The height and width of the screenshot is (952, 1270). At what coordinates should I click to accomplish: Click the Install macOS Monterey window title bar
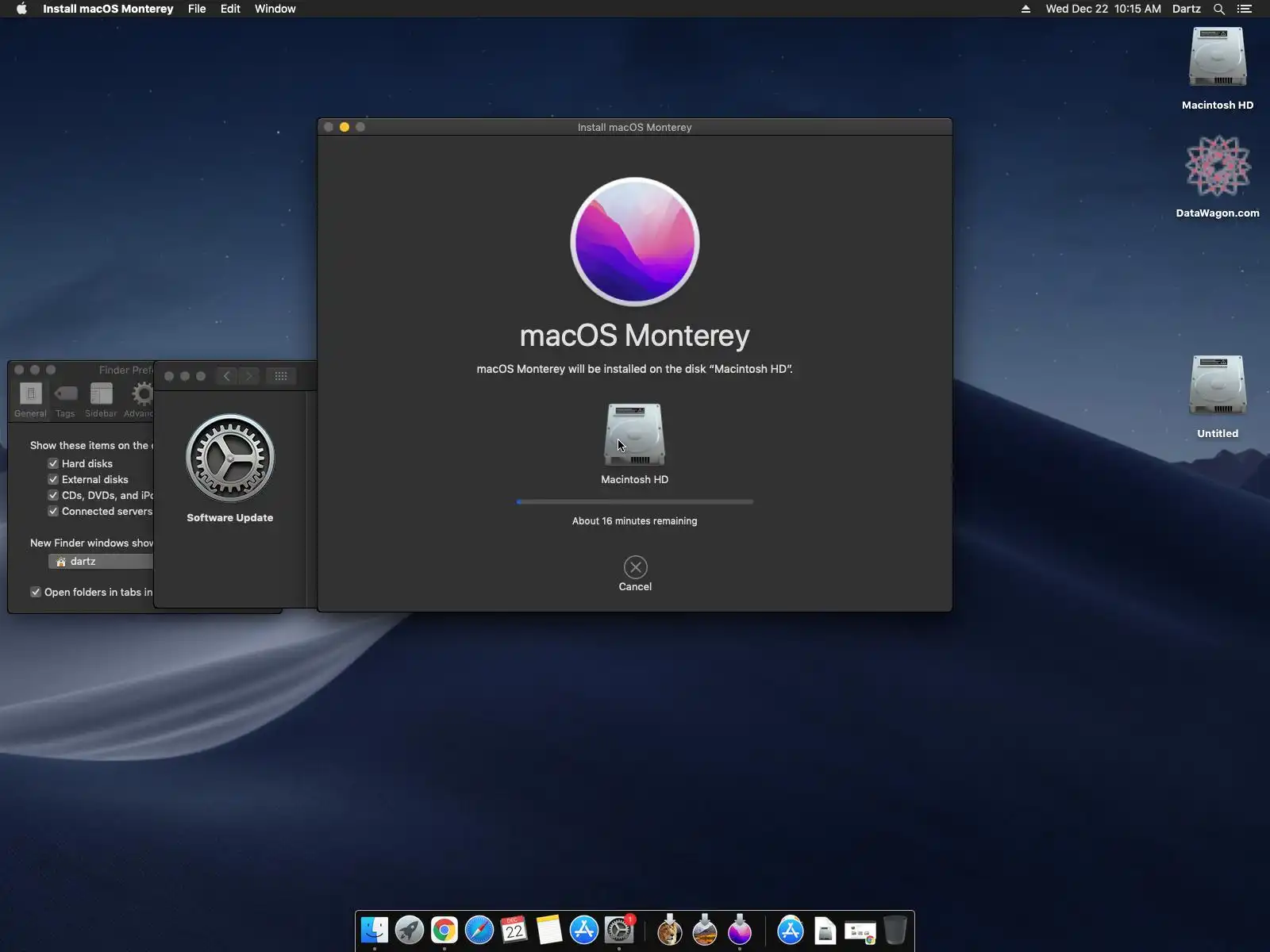(635, 127)
